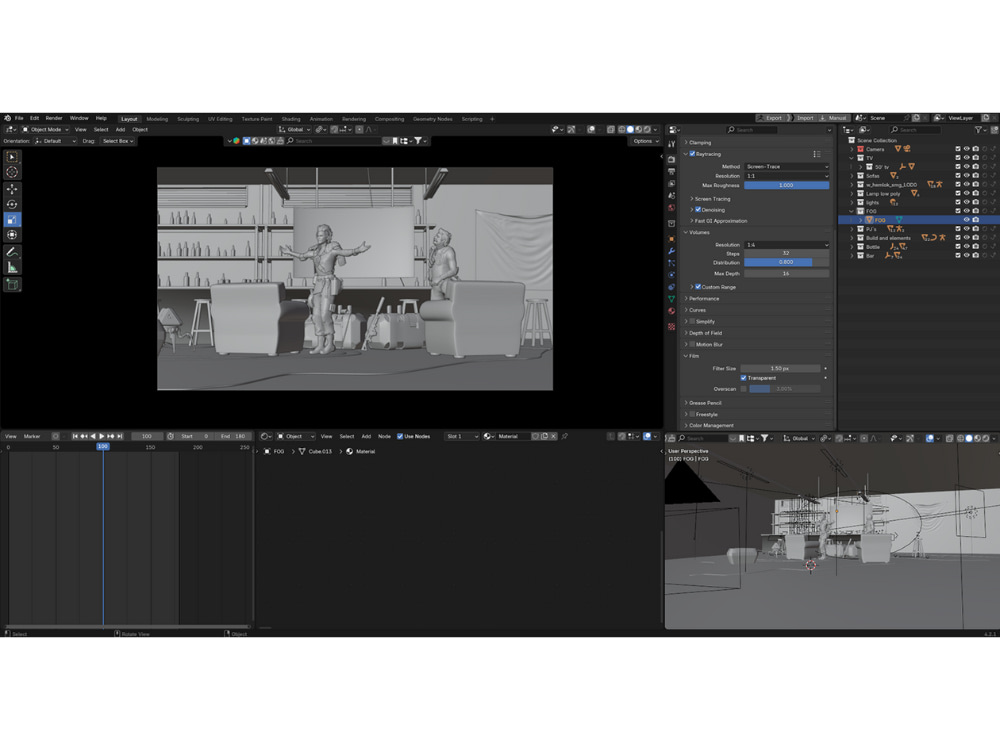Jump to timeline end frame
The height and width of the screenshot is (750, 1000).
pyautogui.click(x=119, y=437)
